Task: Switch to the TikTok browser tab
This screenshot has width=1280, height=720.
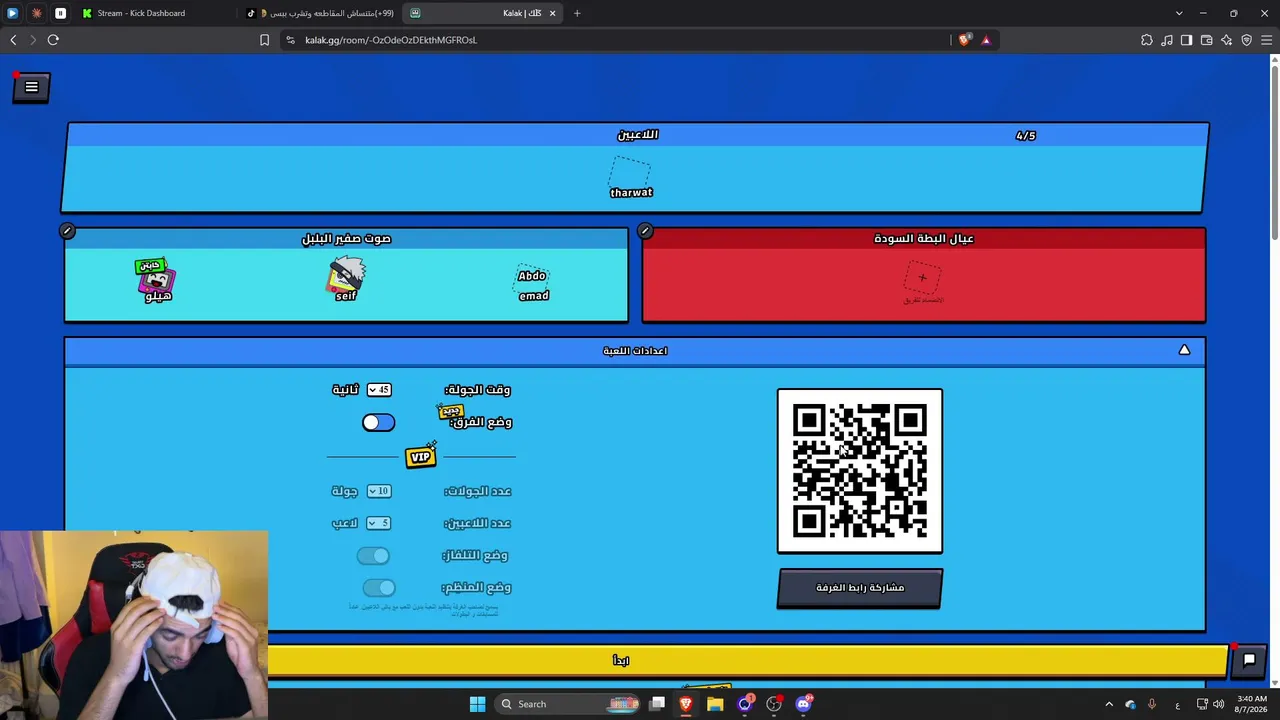Action: [322, 13]
